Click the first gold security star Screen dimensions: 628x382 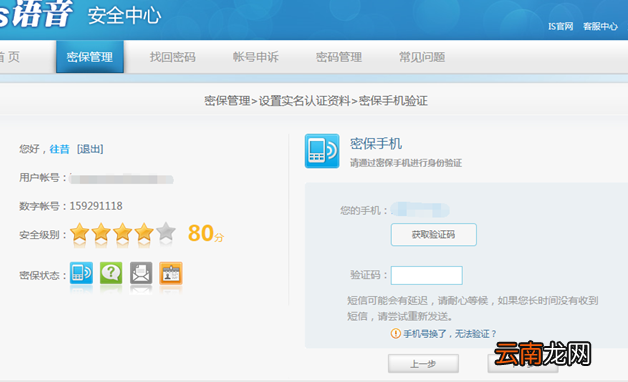[x=80, y=233]
